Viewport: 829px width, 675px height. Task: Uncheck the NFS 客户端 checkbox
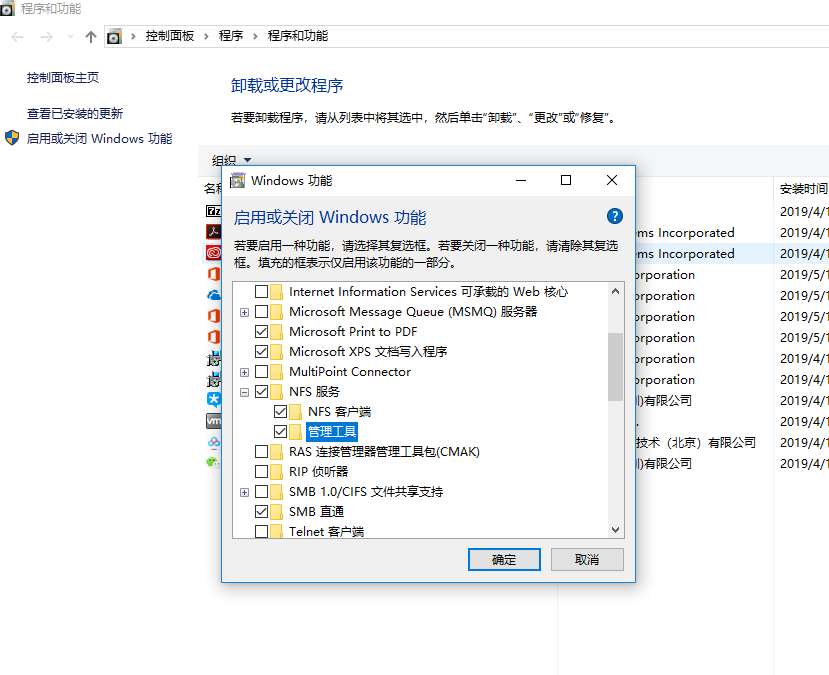(280, 411)
